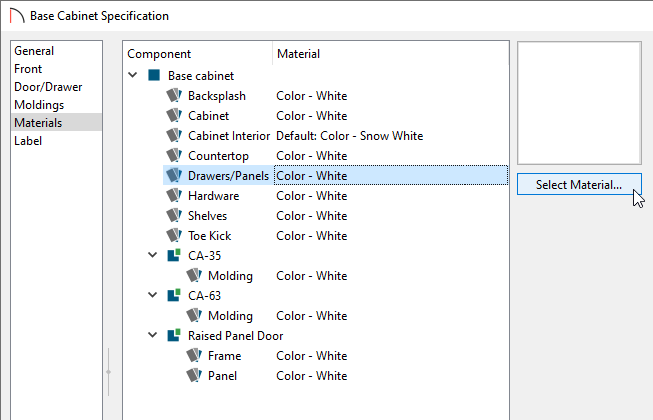Click the blue Base cabinet square icon
The width and height of the screenshot is (653, 420).
tap(154, 75)
